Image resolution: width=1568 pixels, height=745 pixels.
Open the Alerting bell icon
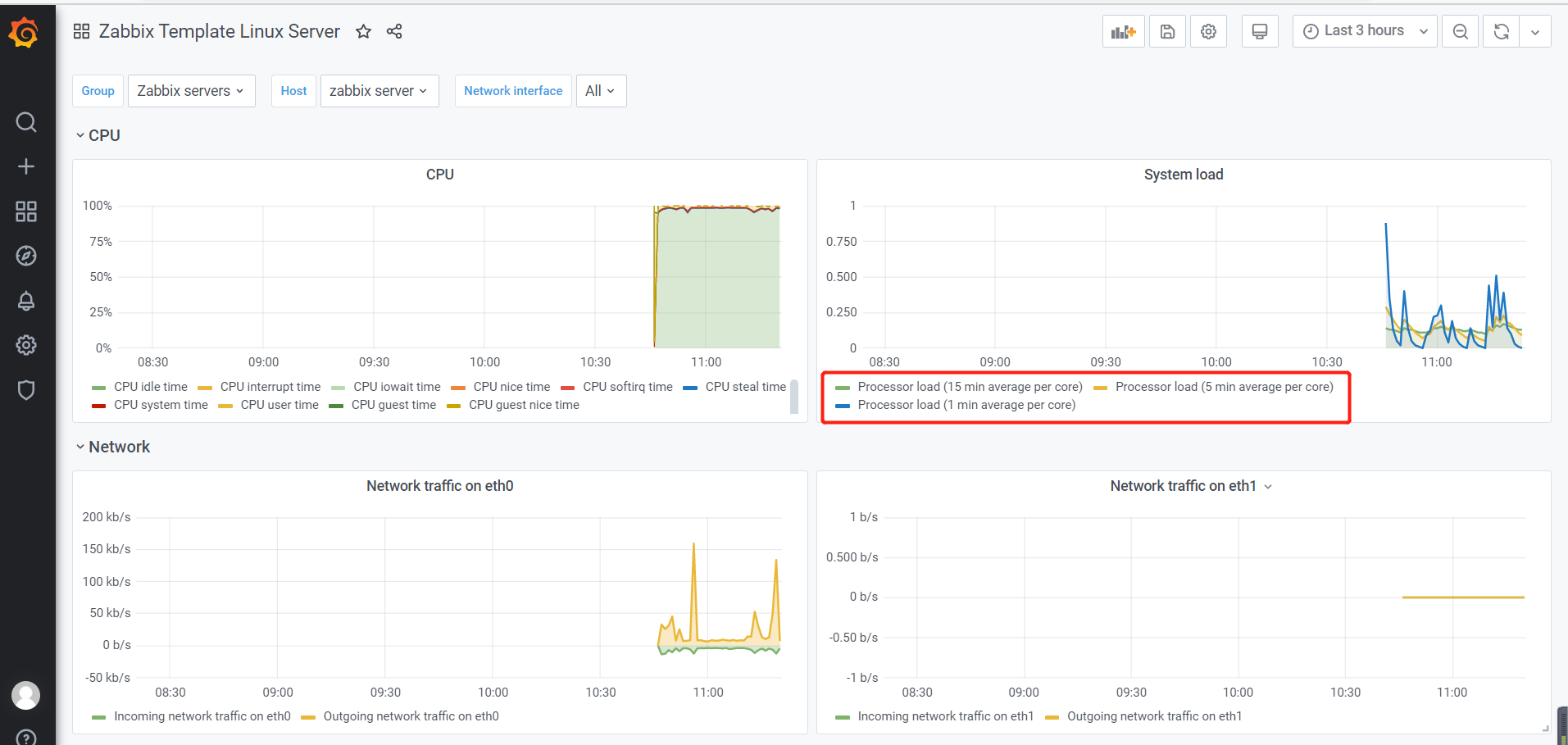[x=26, y=301]
